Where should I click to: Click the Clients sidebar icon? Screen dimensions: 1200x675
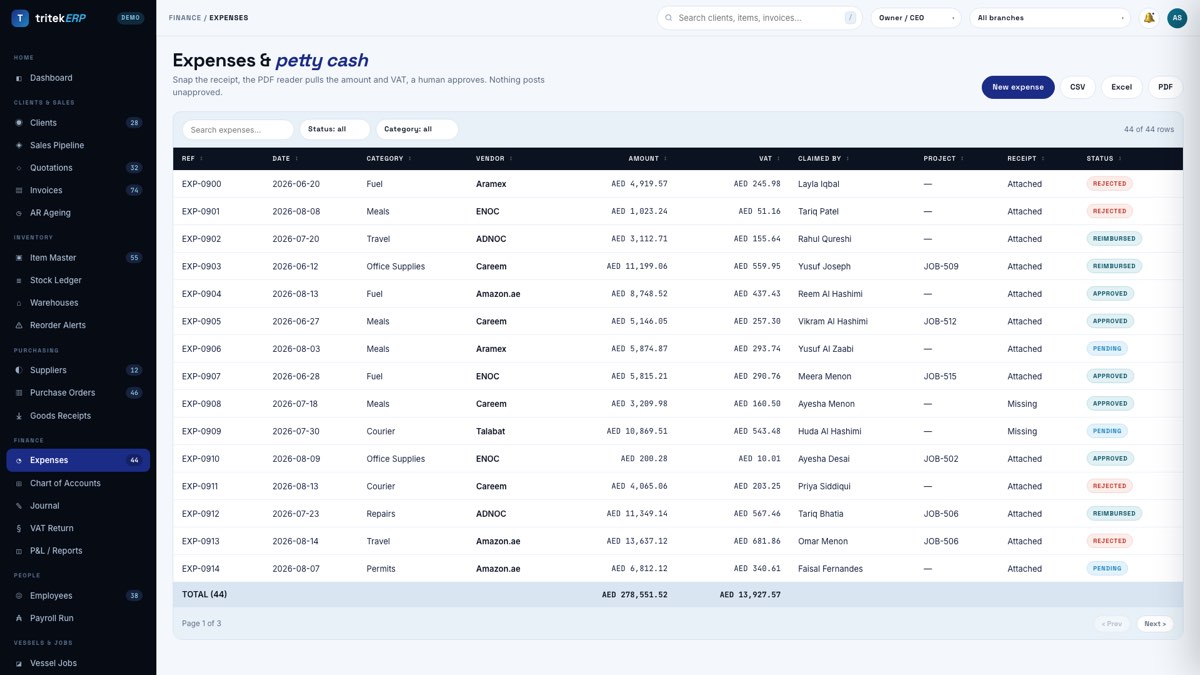[x=19, y=123]
